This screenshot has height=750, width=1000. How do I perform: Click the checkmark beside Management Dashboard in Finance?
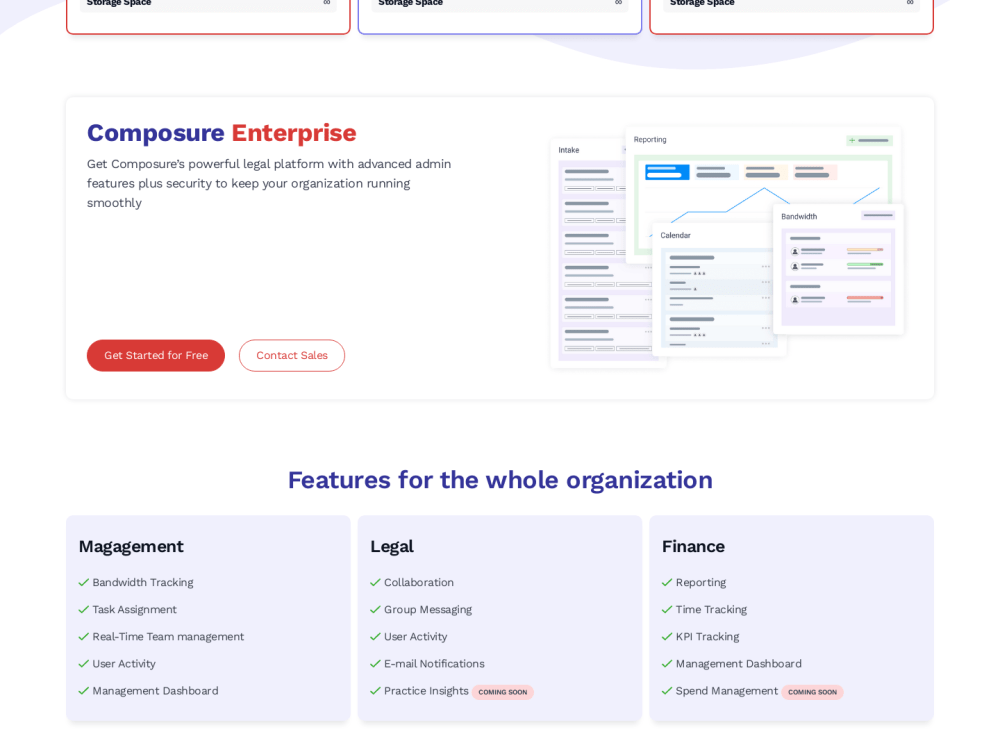(x=667, y=664)
